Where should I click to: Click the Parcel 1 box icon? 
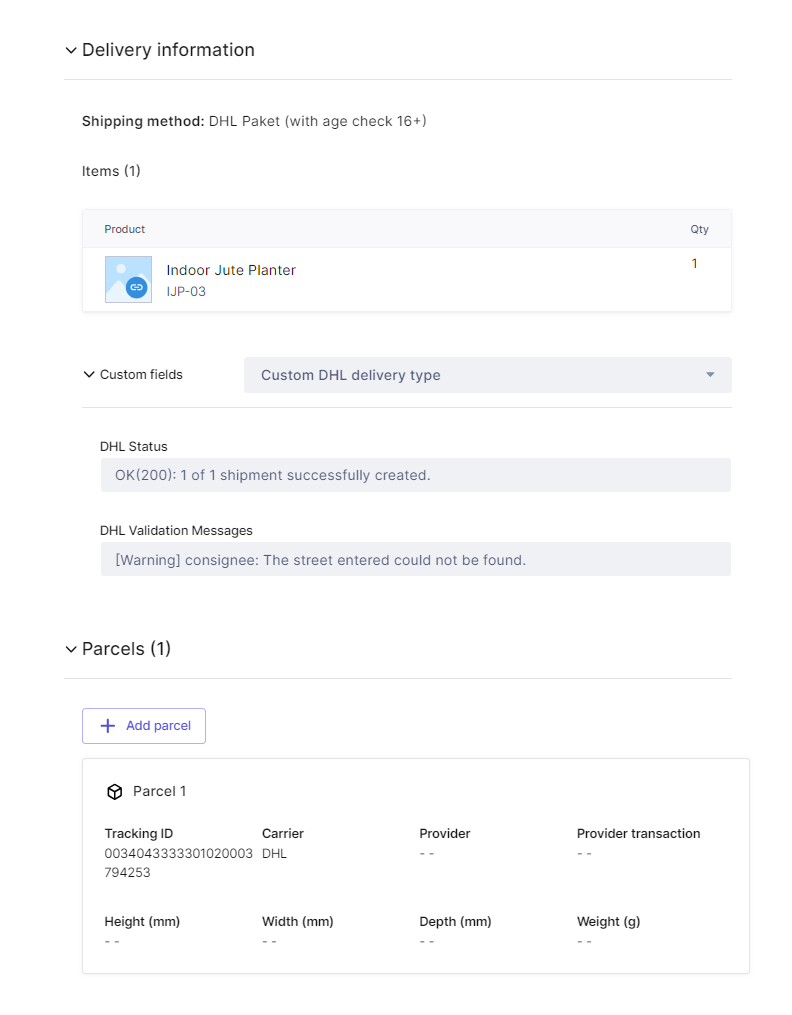coord(115,792)
